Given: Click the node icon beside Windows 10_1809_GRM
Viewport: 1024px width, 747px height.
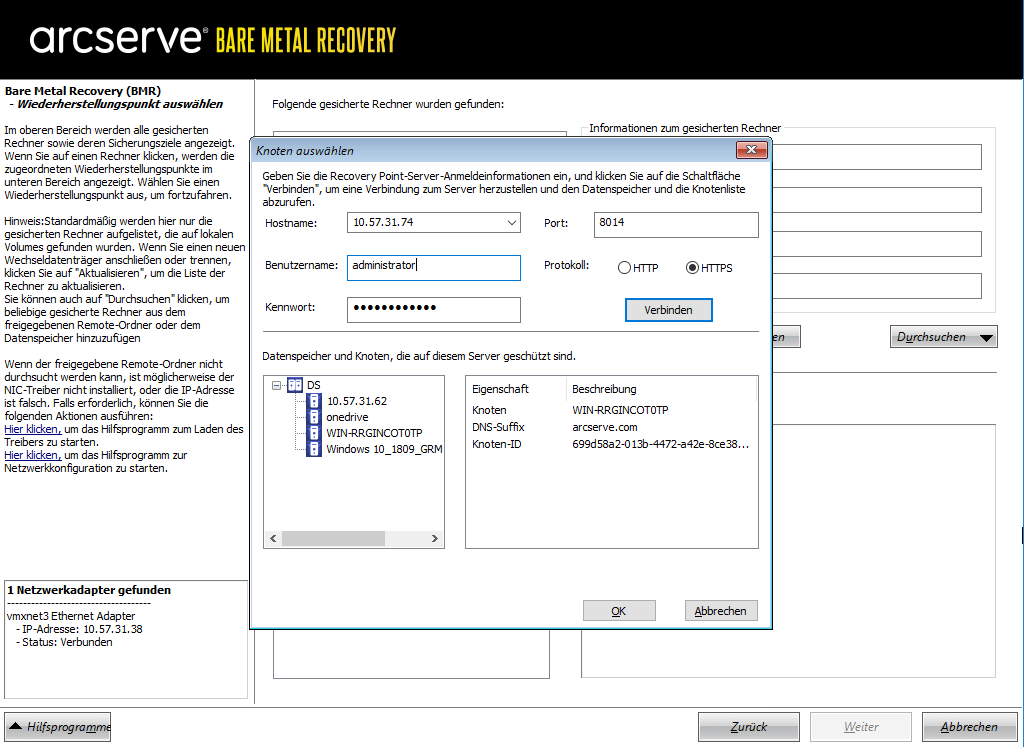Looking at the screenshot, I should pos(314,449).
